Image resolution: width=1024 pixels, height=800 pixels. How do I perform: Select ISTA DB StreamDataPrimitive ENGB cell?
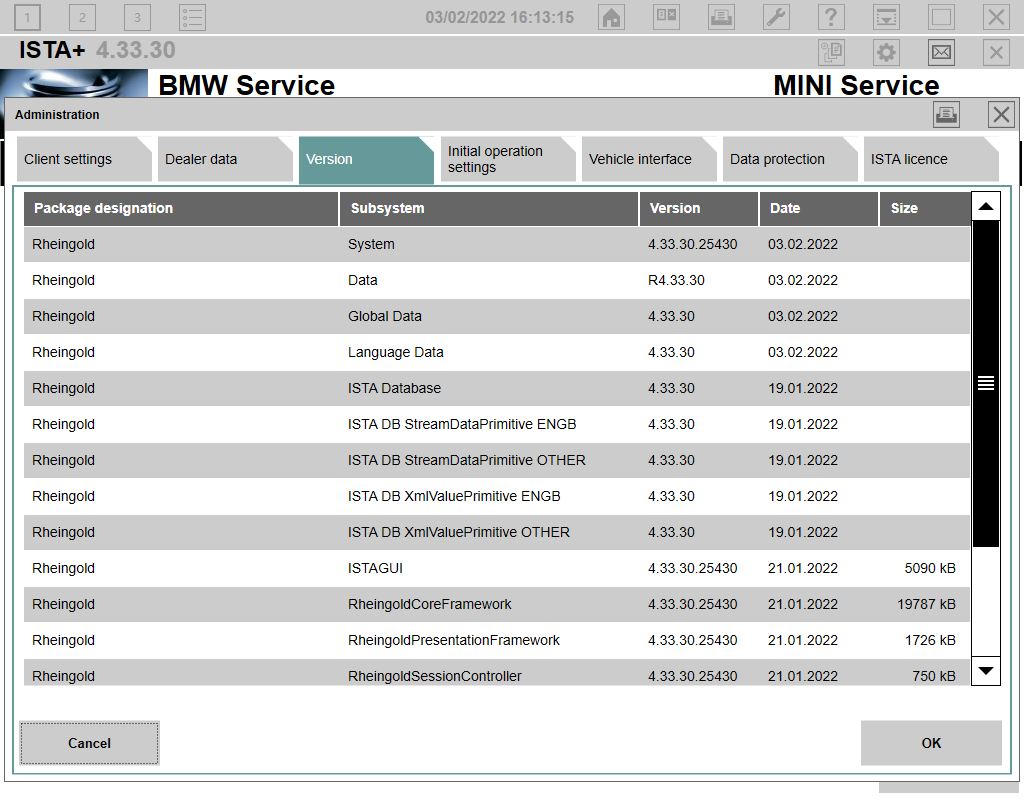pyautogui.click(x=462, y=424)
